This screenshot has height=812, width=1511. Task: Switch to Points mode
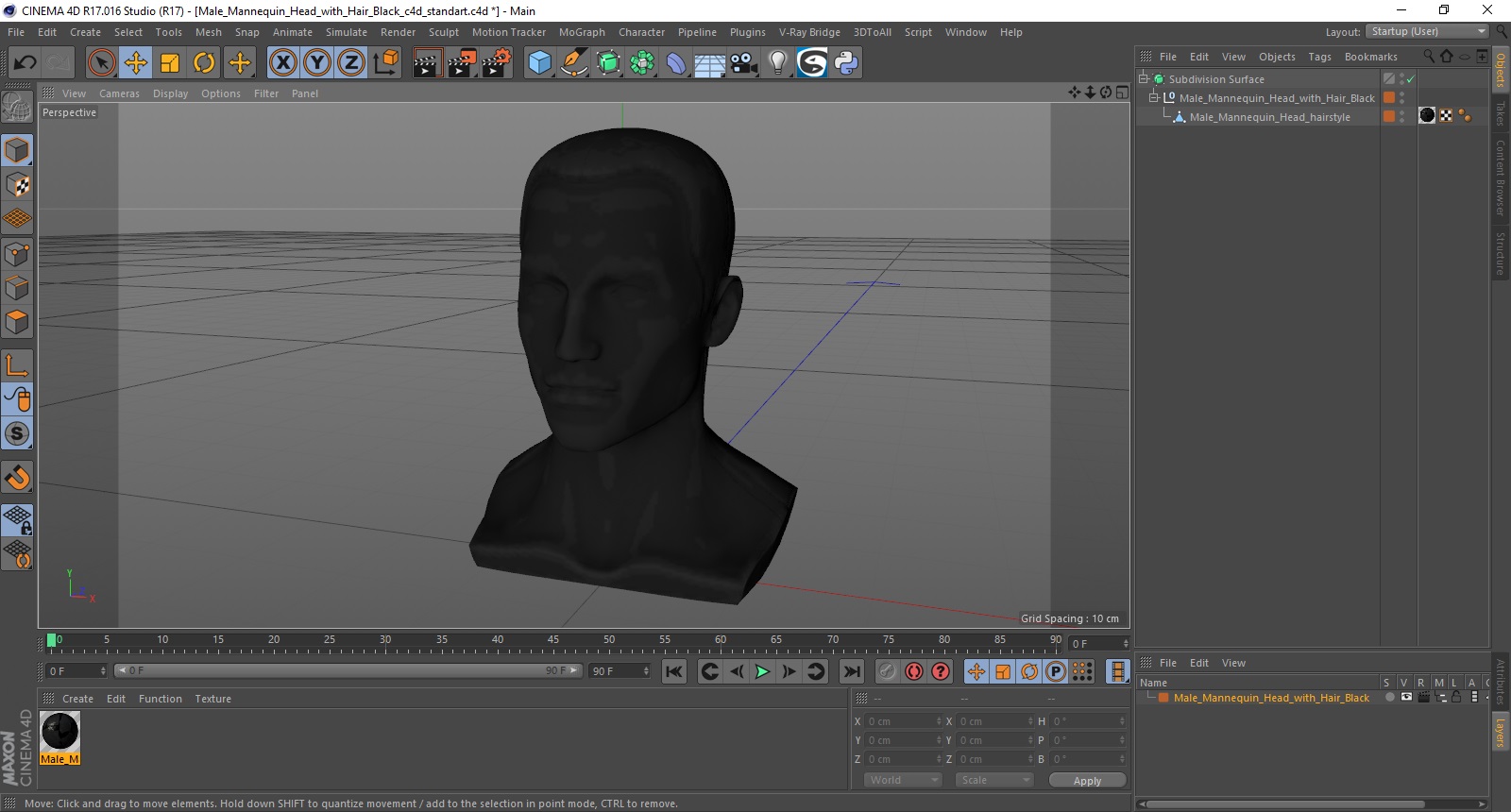[x=17, y=254]
